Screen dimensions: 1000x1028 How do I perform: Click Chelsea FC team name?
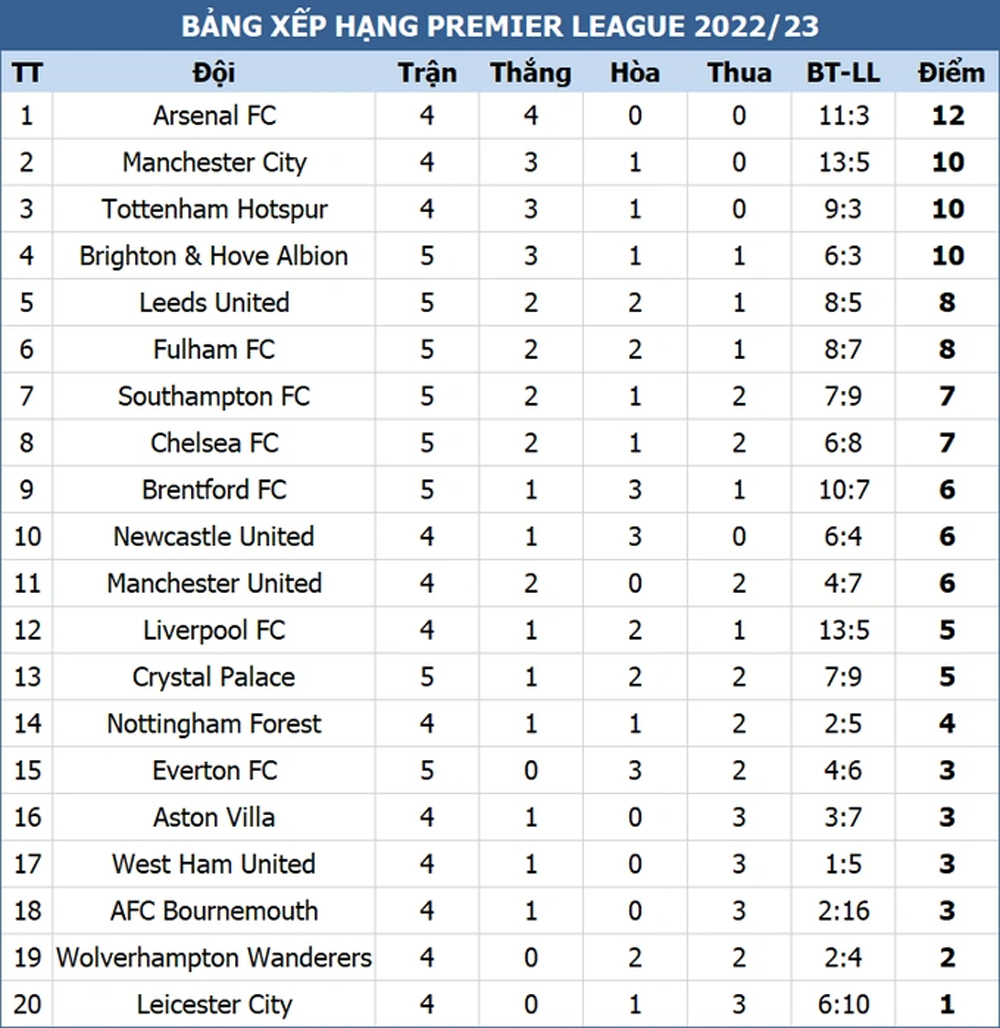pyautogui.click(x=214, y=443)
